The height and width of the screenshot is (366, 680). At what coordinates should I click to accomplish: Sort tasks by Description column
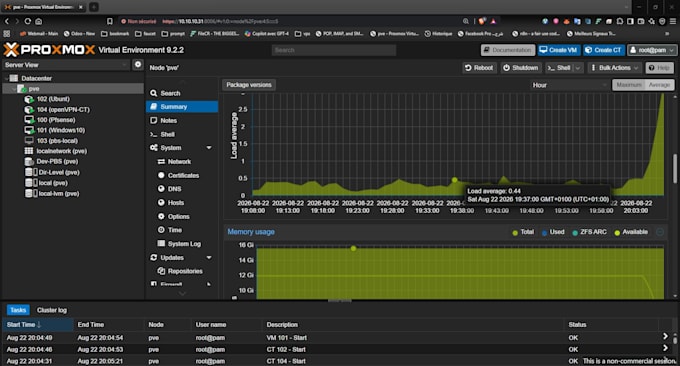(x=413, y=325)
